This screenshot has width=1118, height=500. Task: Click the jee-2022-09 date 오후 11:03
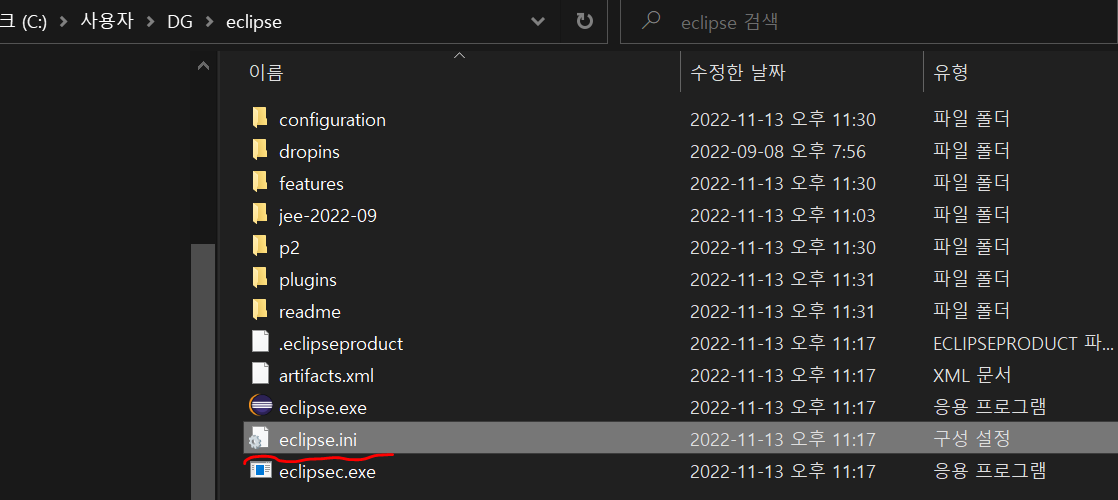[783, 215]
